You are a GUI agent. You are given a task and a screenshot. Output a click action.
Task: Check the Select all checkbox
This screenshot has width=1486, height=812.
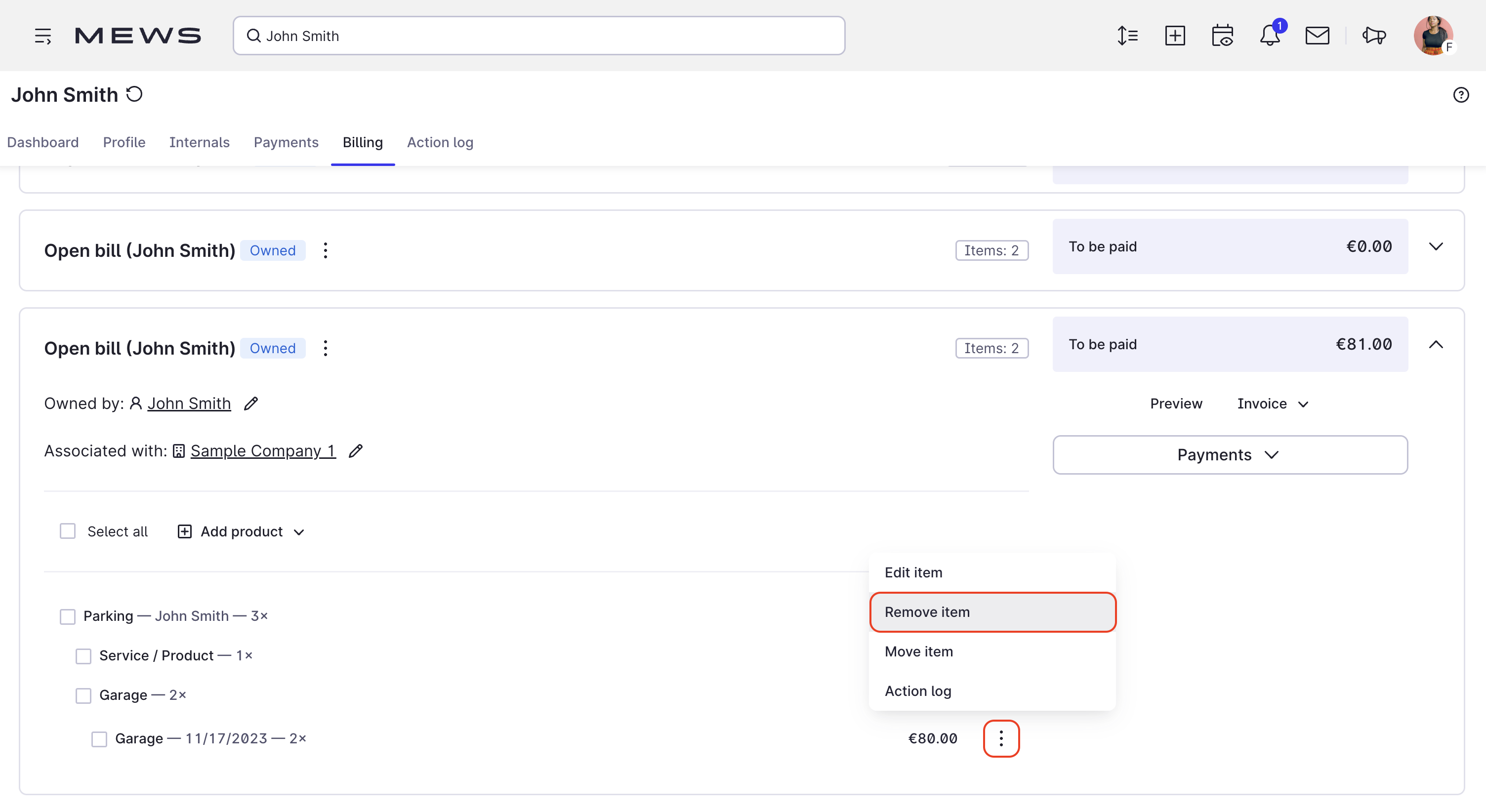(x=68, y=531)
